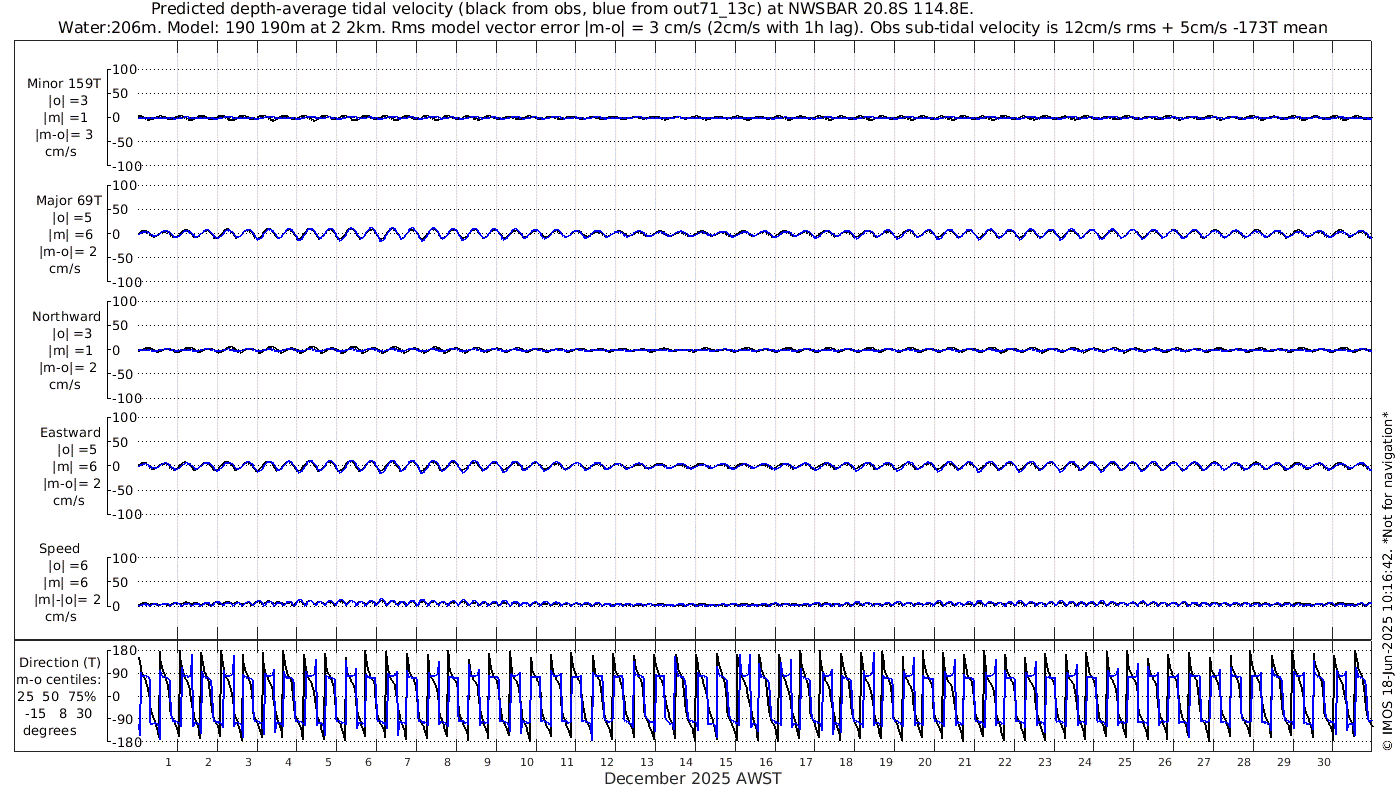This screenshot has width=1400, height=800.
Task: Click day '1' on the date axis
Action: (168, 762)
